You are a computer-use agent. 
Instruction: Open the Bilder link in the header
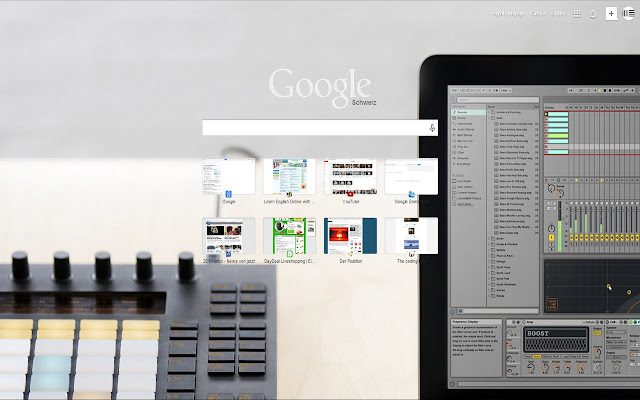point(558,13)
